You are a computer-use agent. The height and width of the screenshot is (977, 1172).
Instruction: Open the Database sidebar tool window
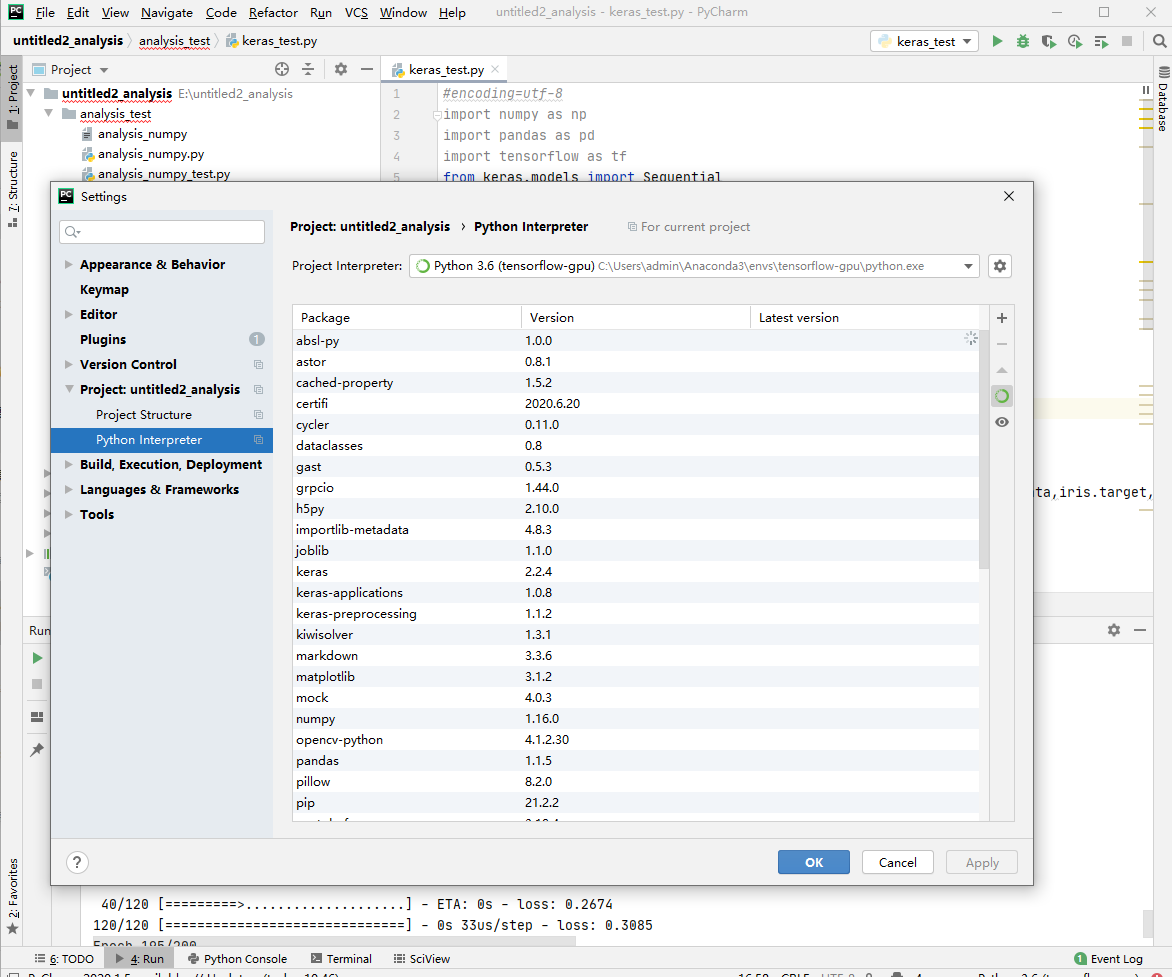[1163, 99]
